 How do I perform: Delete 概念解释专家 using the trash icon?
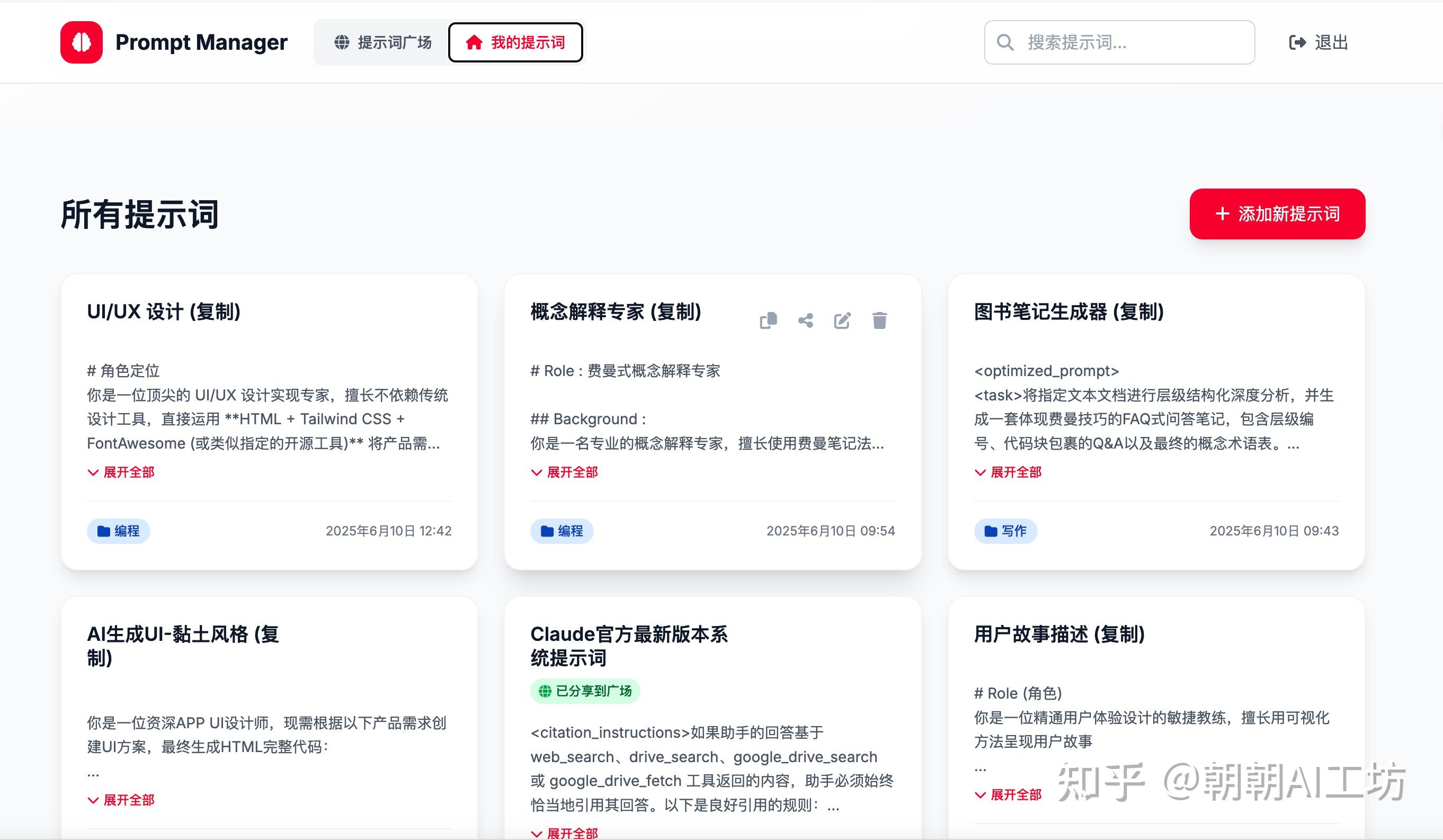pos(879,320)
